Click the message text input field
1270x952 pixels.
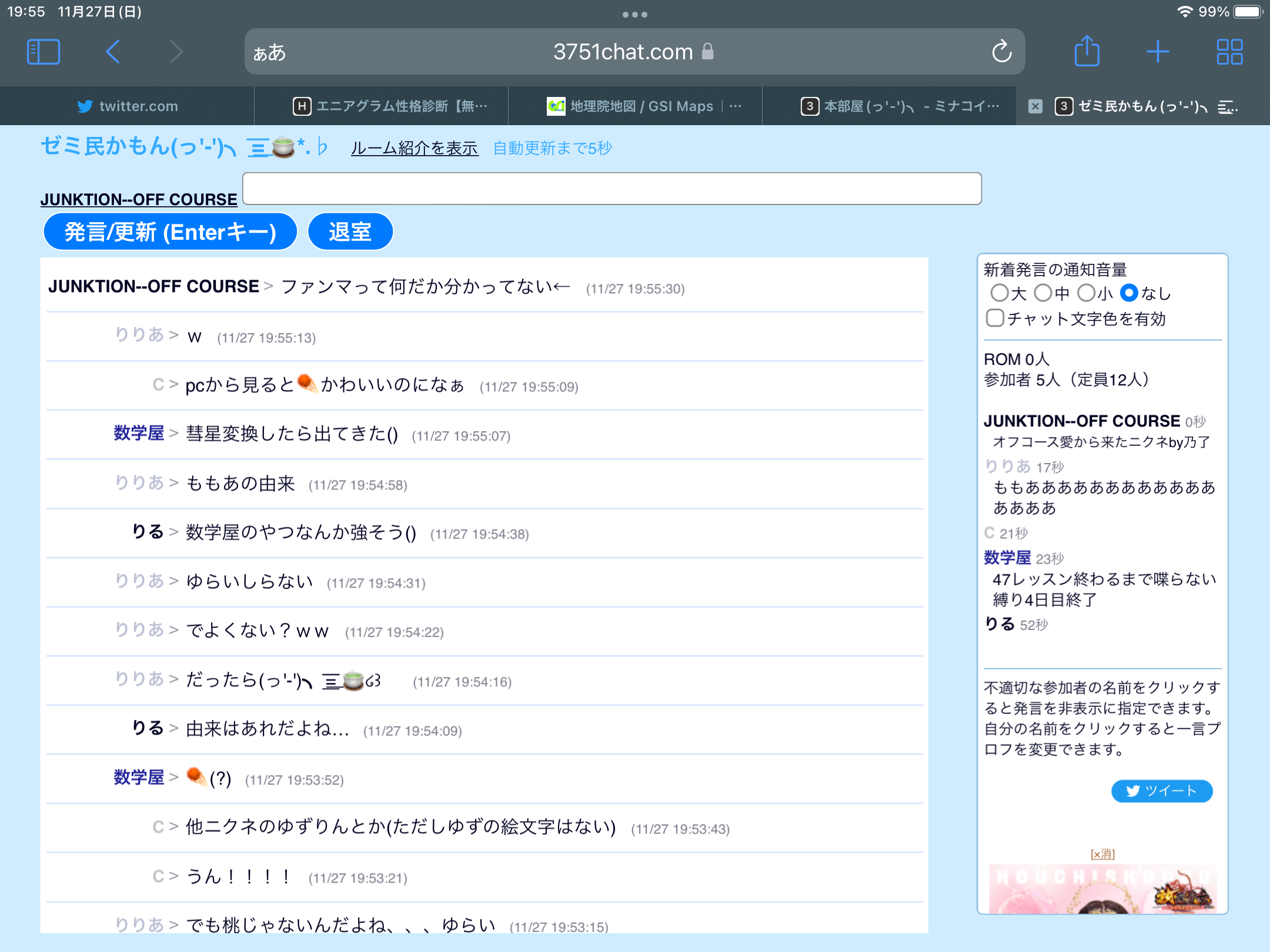tap(611, 189)
